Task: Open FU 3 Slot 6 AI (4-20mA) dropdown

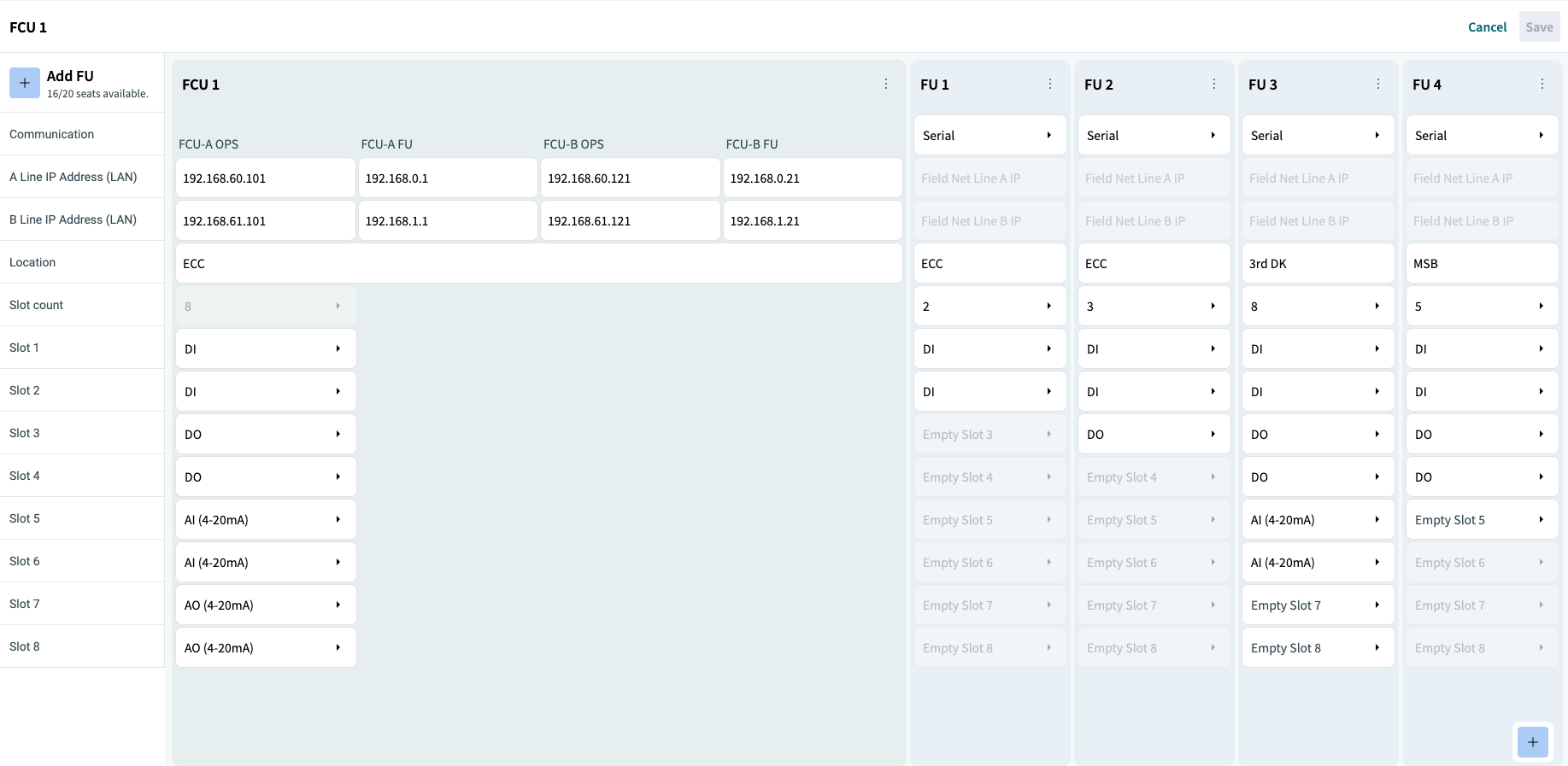Action: click(1318, 562)
